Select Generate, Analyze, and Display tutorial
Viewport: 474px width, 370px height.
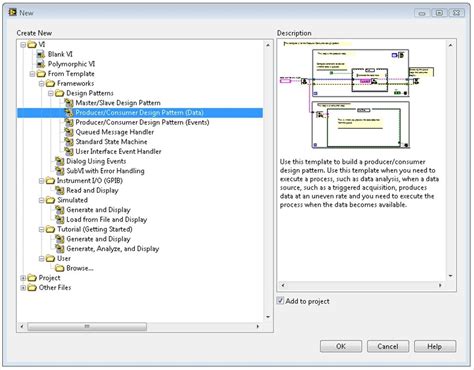[x=113, y=249]
